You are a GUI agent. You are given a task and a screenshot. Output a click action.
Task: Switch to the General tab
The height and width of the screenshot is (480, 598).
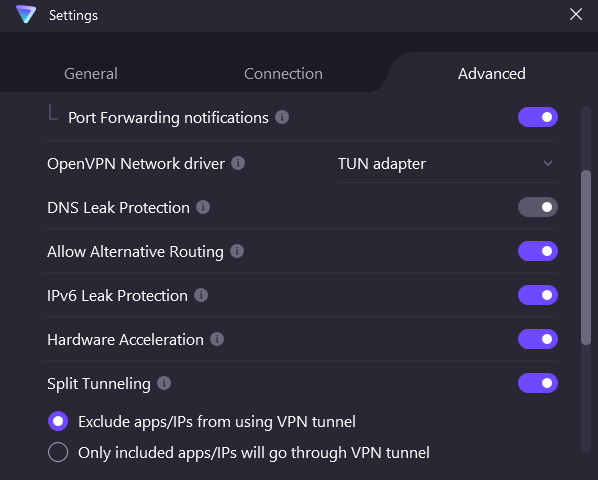(x=91, y=74)
